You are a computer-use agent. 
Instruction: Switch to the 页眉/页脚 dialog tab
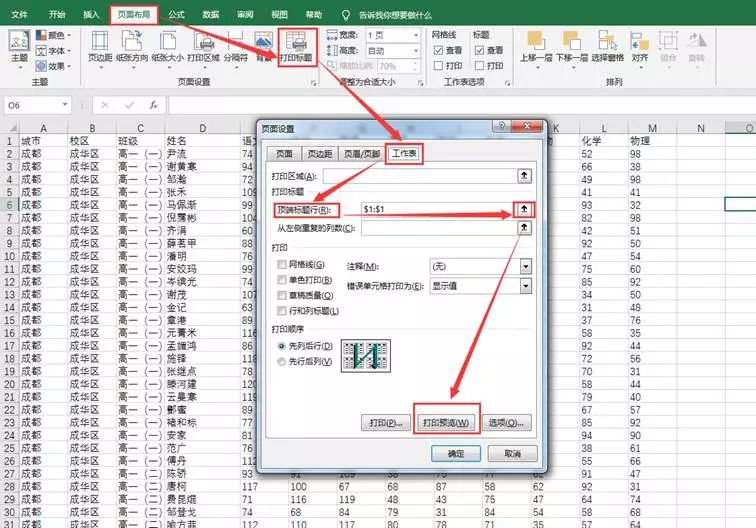(362, 154)
